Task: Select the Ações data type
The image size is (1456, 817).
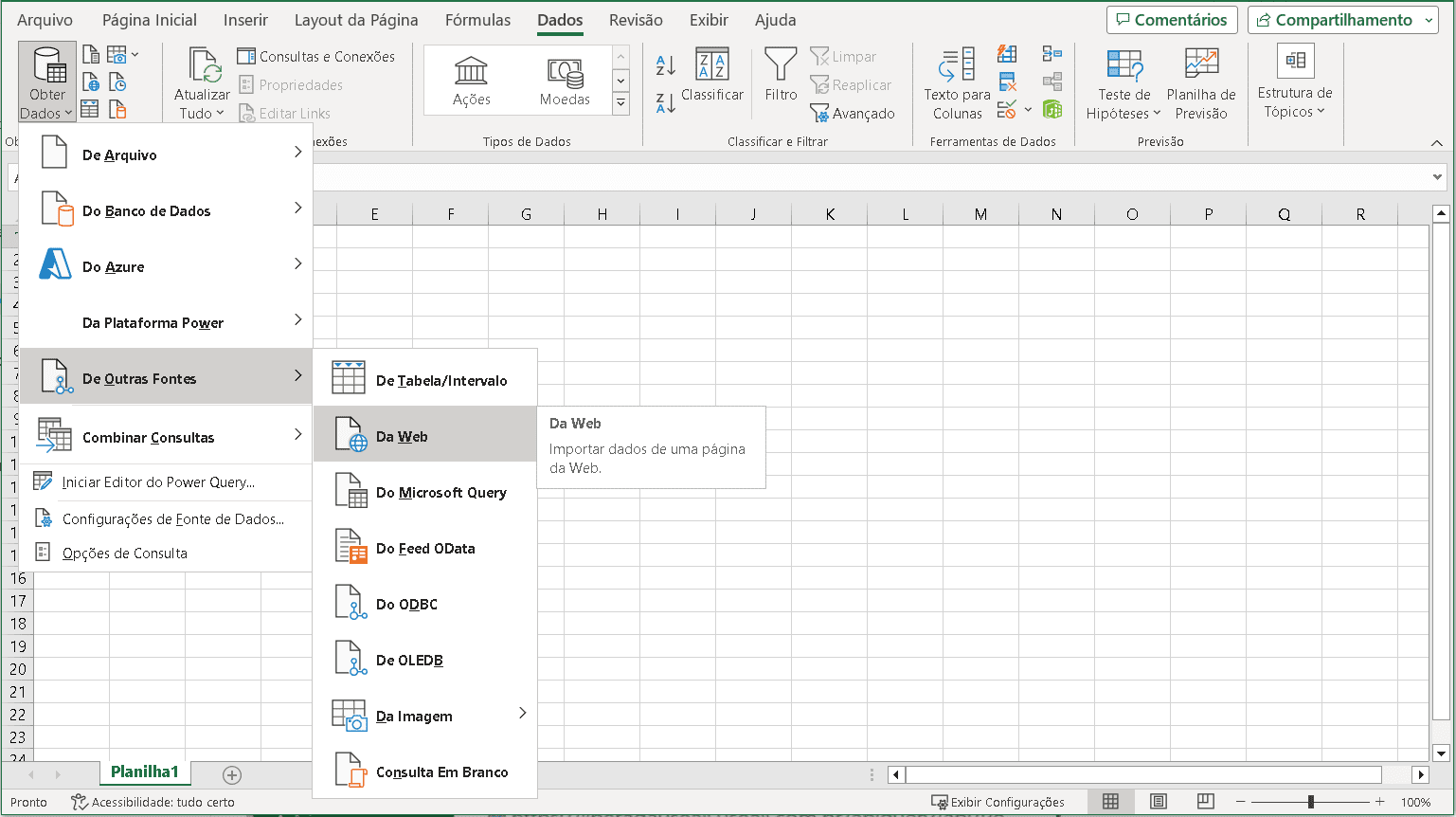Action: [x=471, y=81]
